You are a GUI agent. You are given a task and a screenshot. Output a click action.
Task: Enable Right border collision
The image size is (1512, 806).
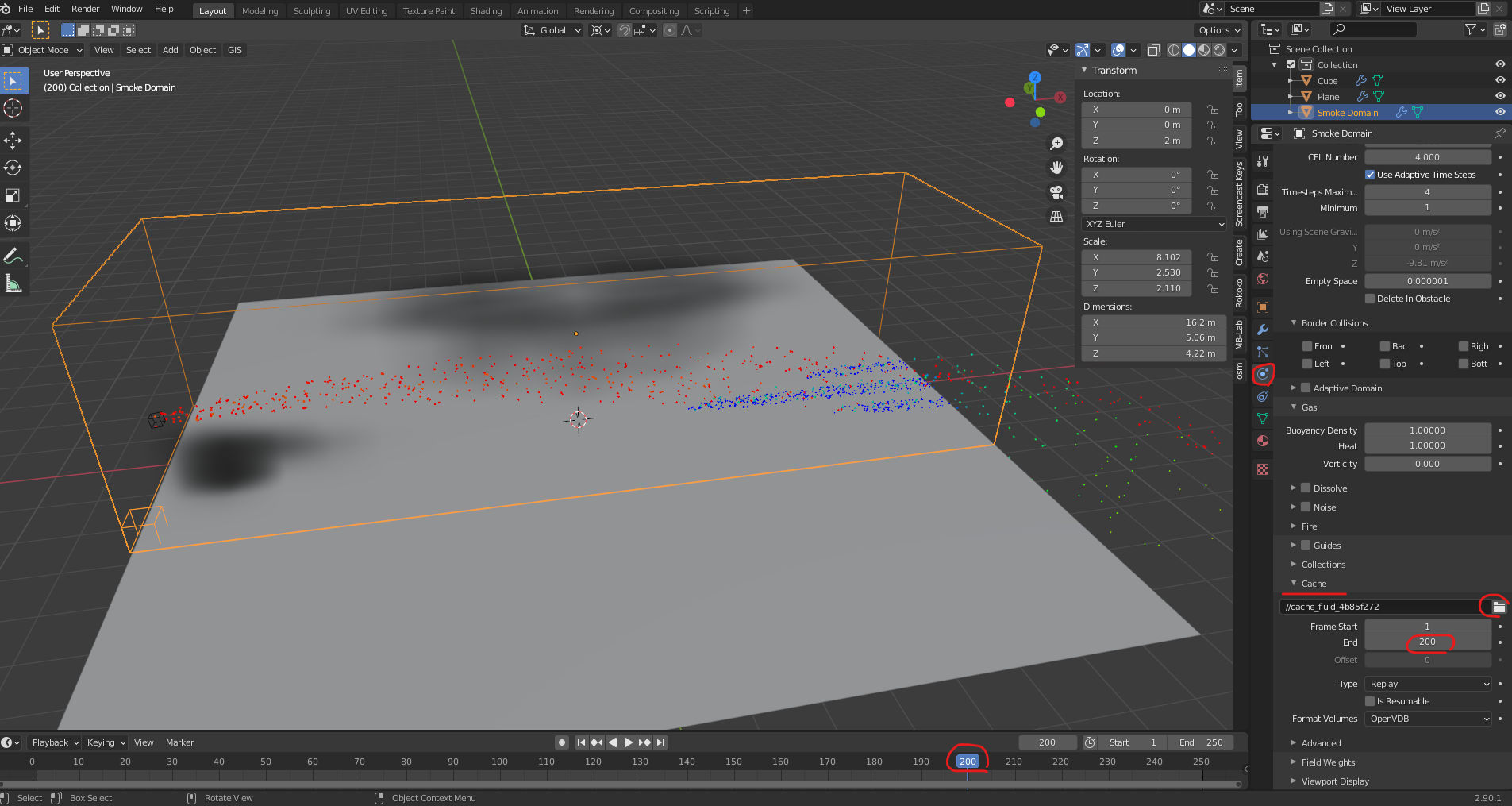coord(1464,346)
